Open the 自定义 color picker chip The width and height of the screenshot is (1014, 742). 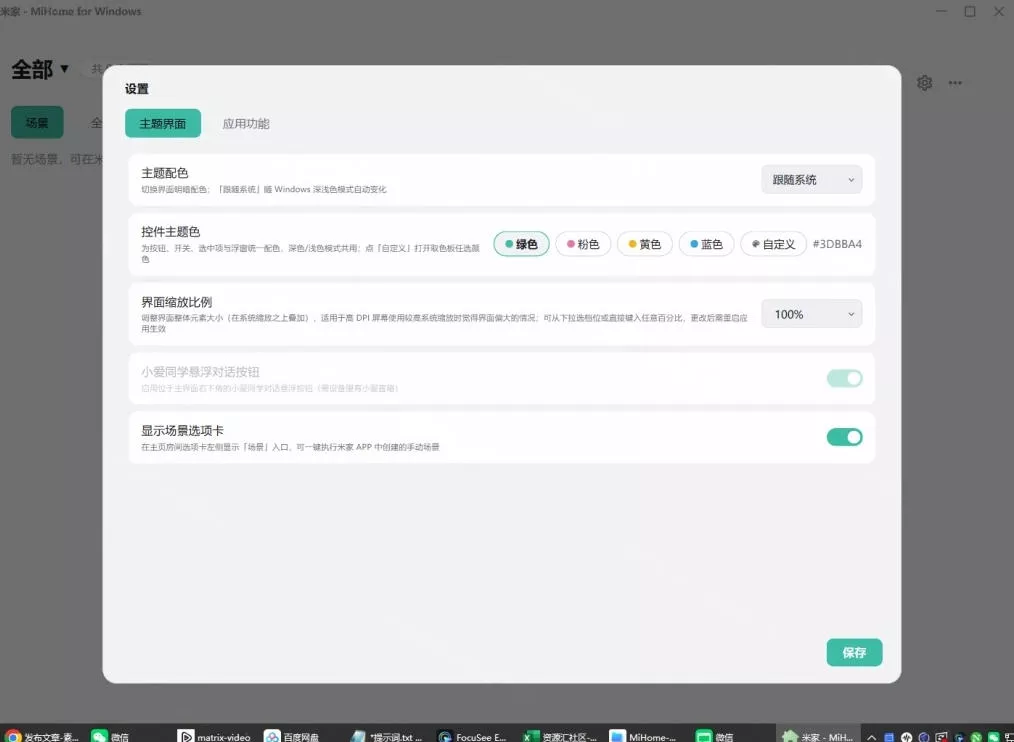pos(773,244)
